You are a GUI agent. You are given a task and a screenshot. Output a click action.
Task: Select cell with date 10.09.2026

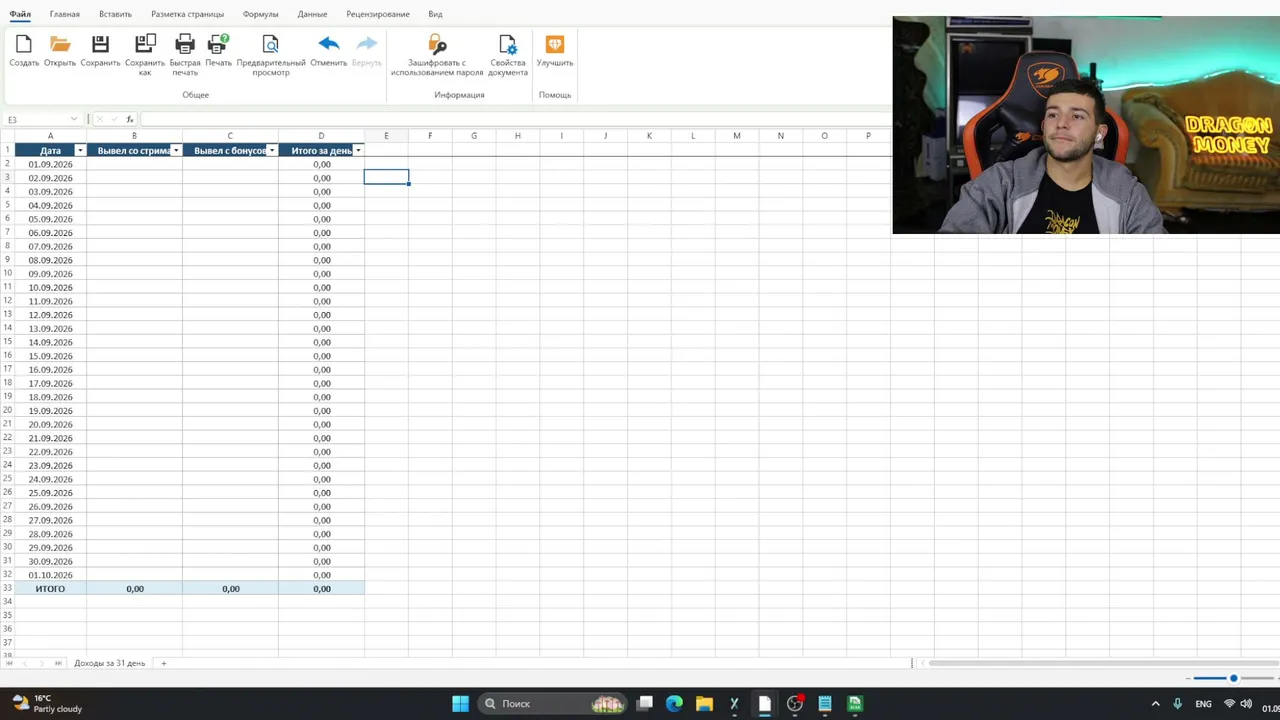[50, 287]
